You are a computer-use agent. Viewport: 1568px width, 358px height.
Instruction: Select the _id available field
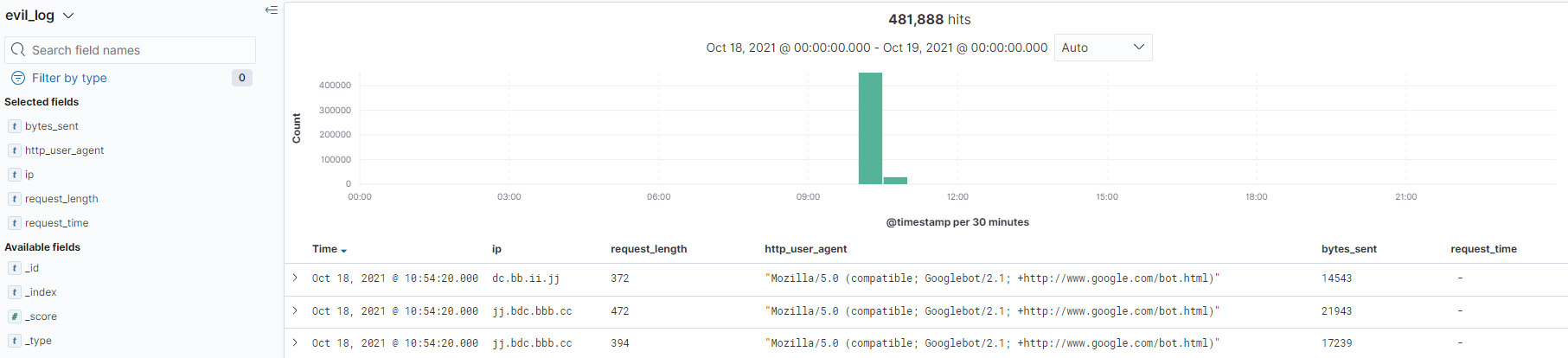pos(32,268)
